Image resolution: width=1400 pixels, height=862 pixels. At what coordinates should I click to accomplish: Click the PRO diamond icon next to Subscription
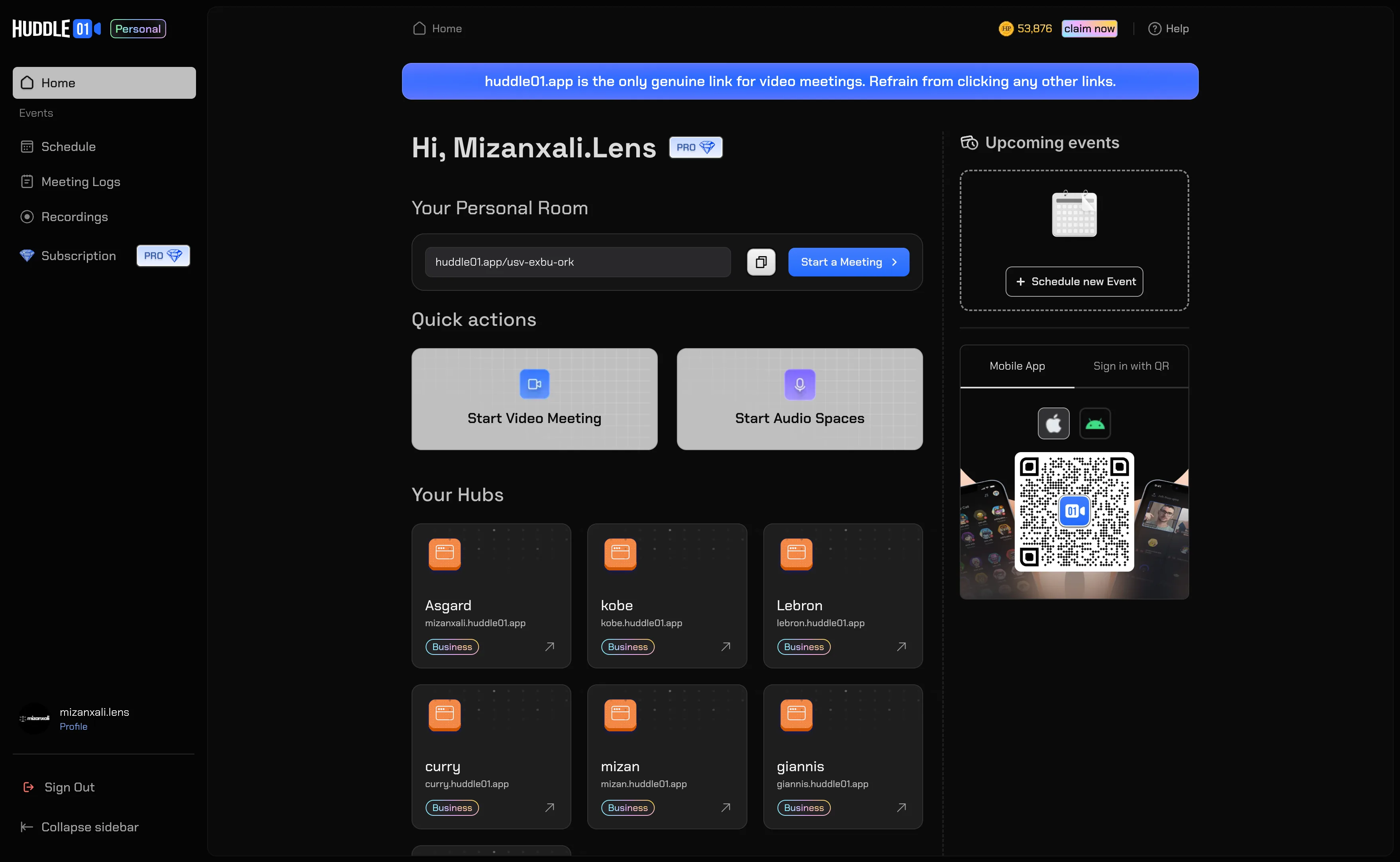pos(175,255)
